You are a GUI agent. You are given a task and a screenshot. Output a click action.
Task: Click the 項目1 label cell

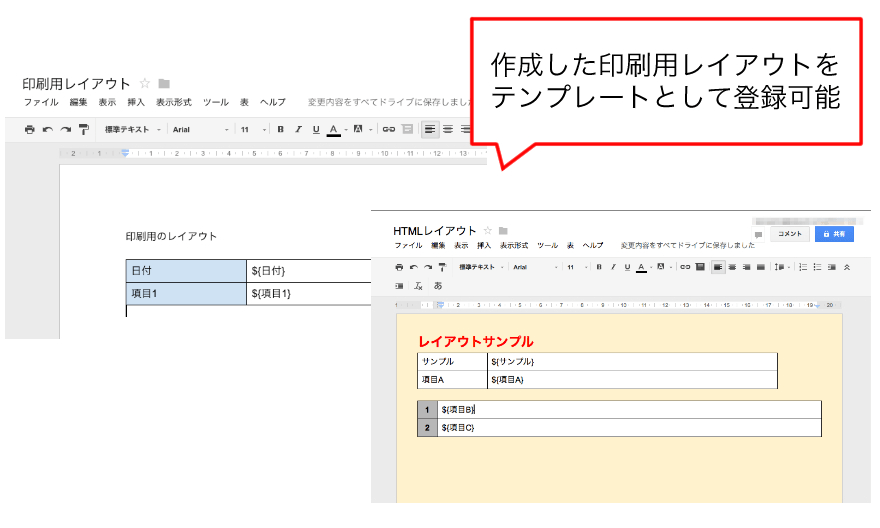pyautogui.click(x=186, y=293)
